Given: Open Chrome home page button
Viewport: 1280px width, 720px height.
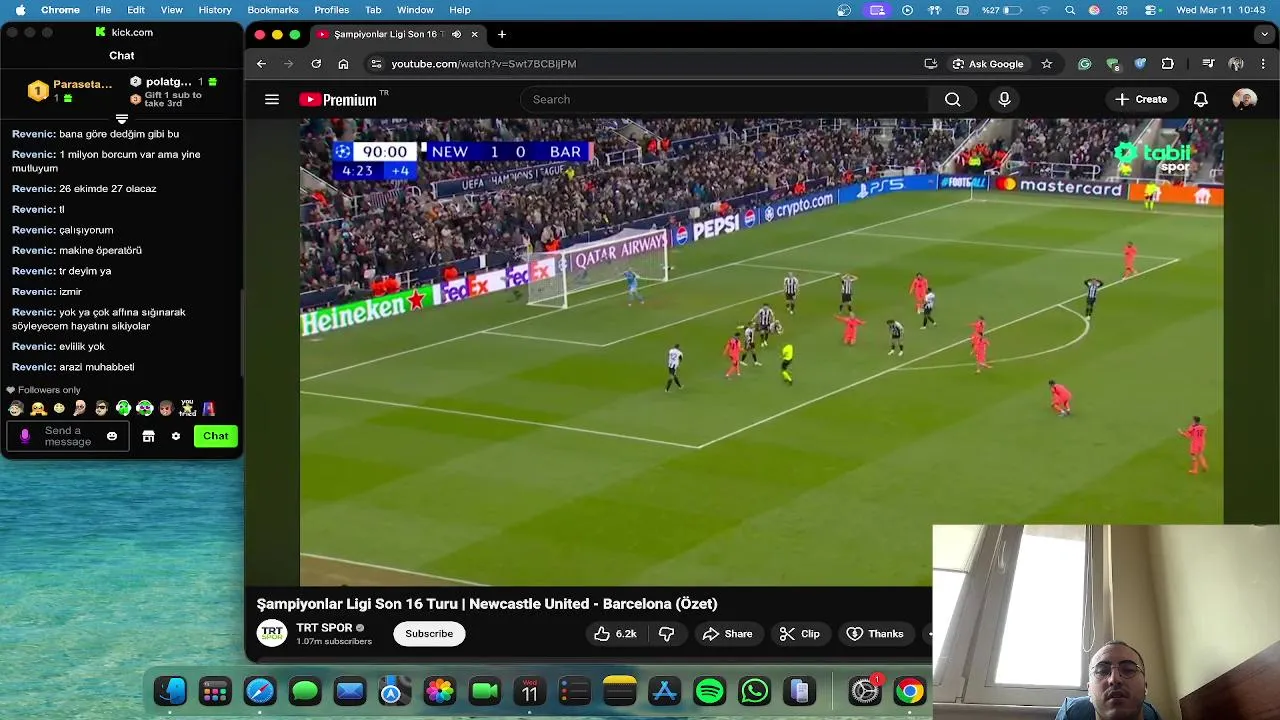Looking at the screenshot, I should 343,63.
